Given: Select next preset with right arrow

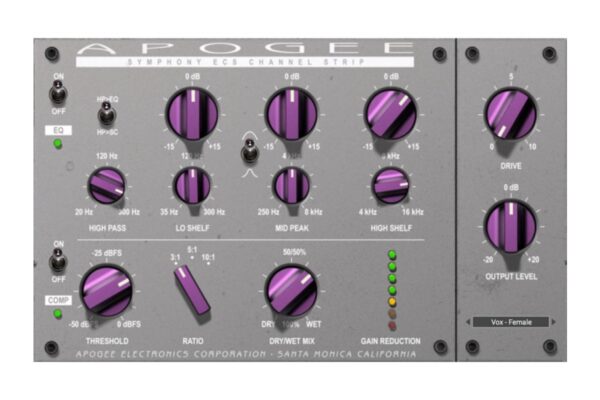Looking at the screenshot, I should pos(553,322).
